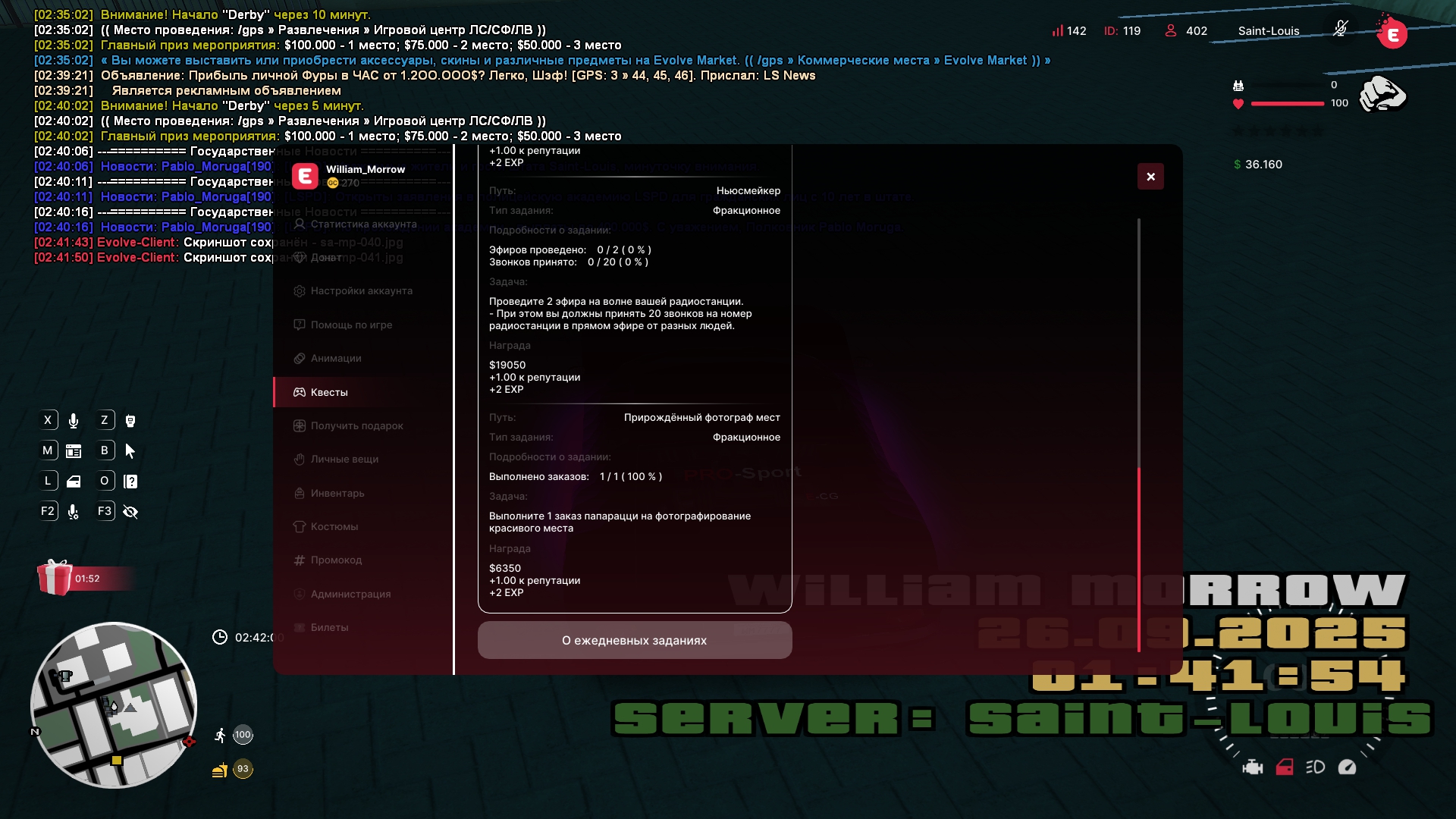This screenshot has height=819, width=1456.
Task: Open Статистика аккаунта section
Action: [x=363, y=224]
